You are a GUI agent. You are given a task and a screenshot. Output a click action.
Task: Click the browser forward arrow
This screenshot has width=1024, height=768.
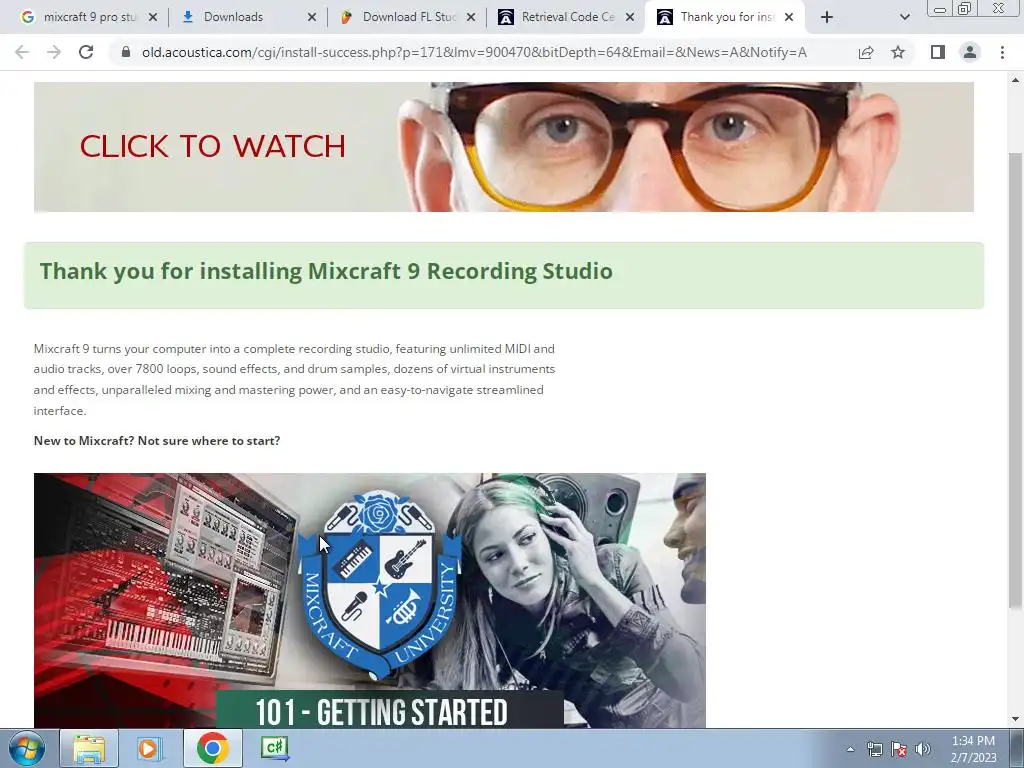[x=54, y=52]
